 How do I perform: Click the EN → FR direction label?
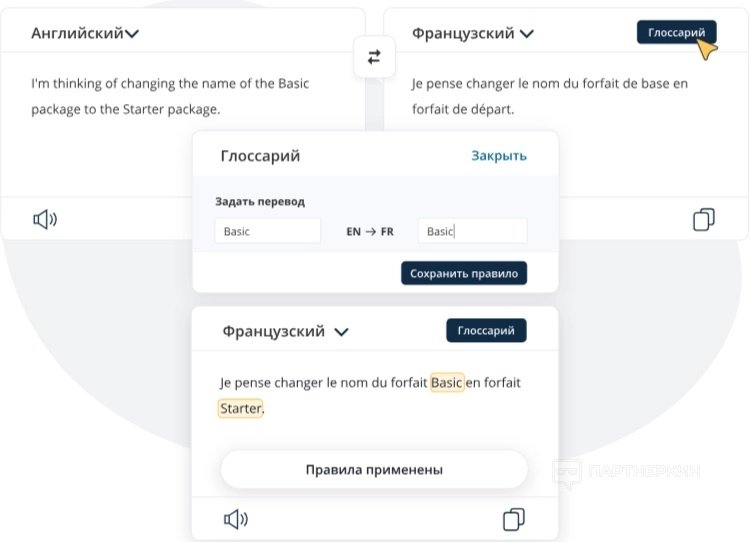click(369, 231)
